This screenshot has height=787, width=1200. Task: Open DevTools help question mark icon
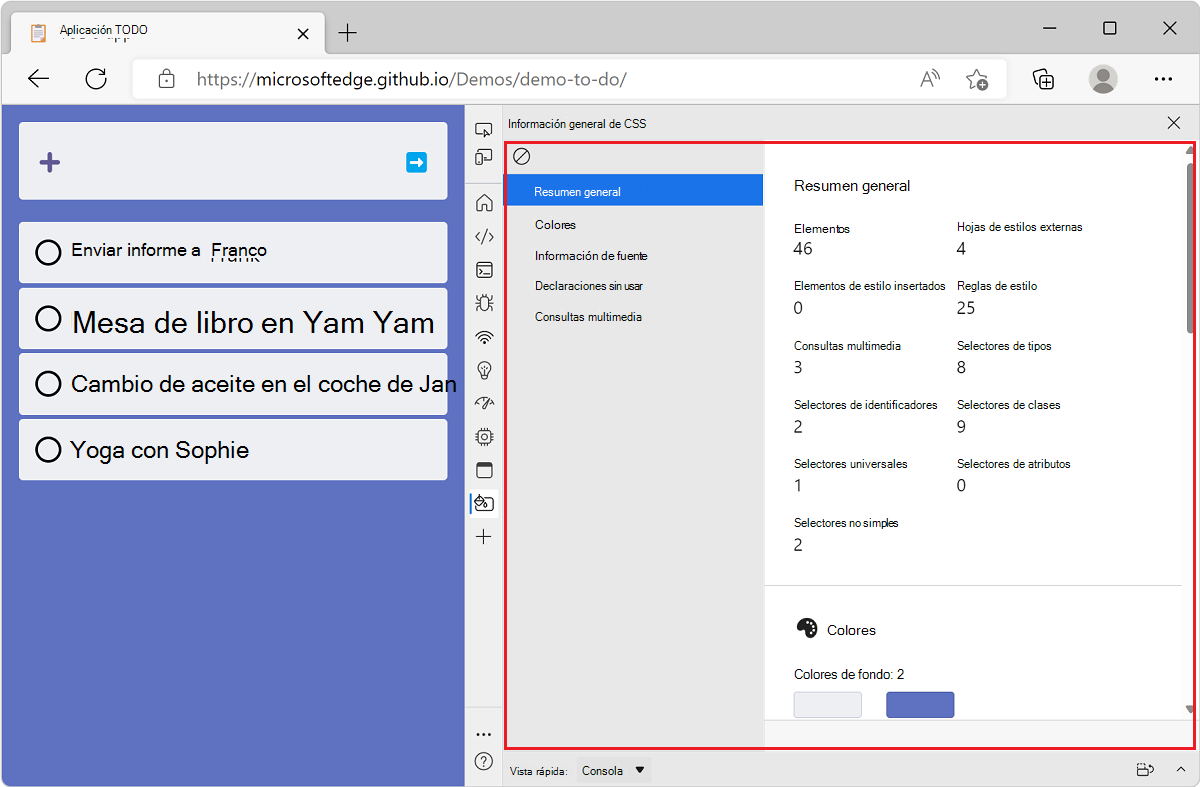484,762
